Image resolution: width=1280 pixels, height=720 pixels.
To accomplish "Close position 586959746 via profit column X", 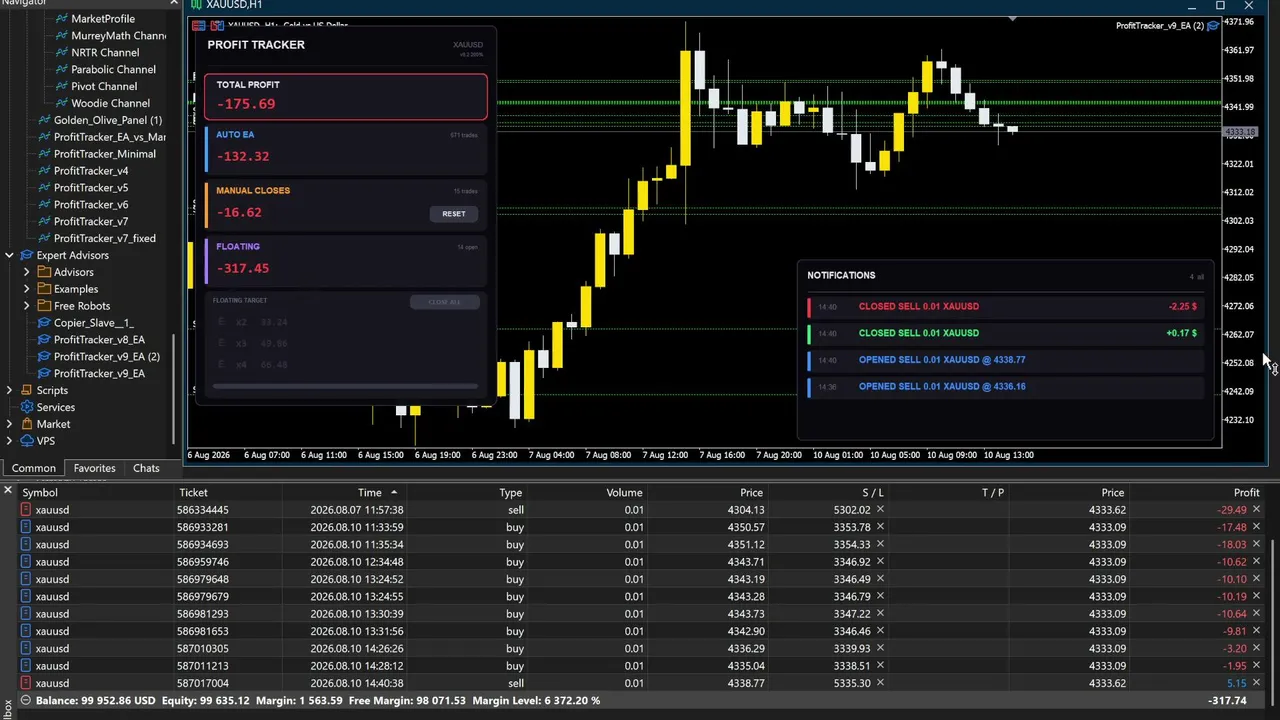I will [x=1256, y=562].
